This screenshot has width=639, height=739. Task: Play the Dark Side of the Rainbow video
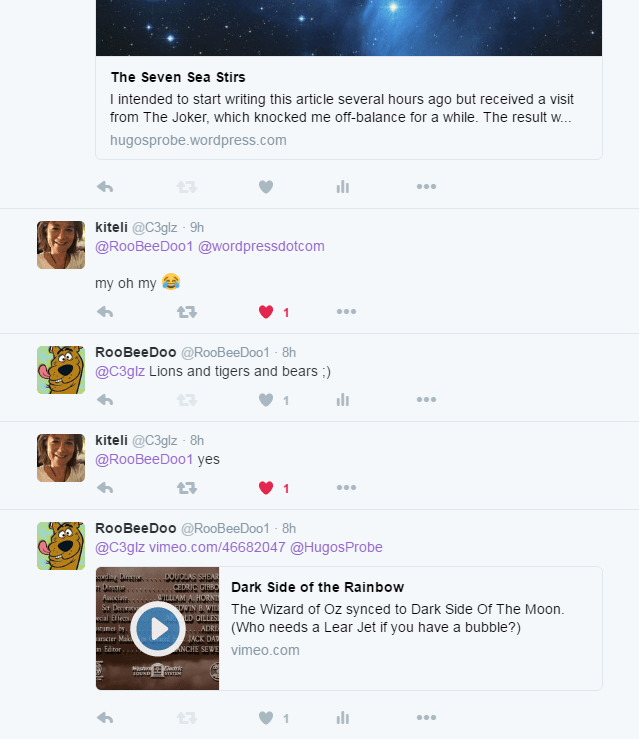[158, 628]
